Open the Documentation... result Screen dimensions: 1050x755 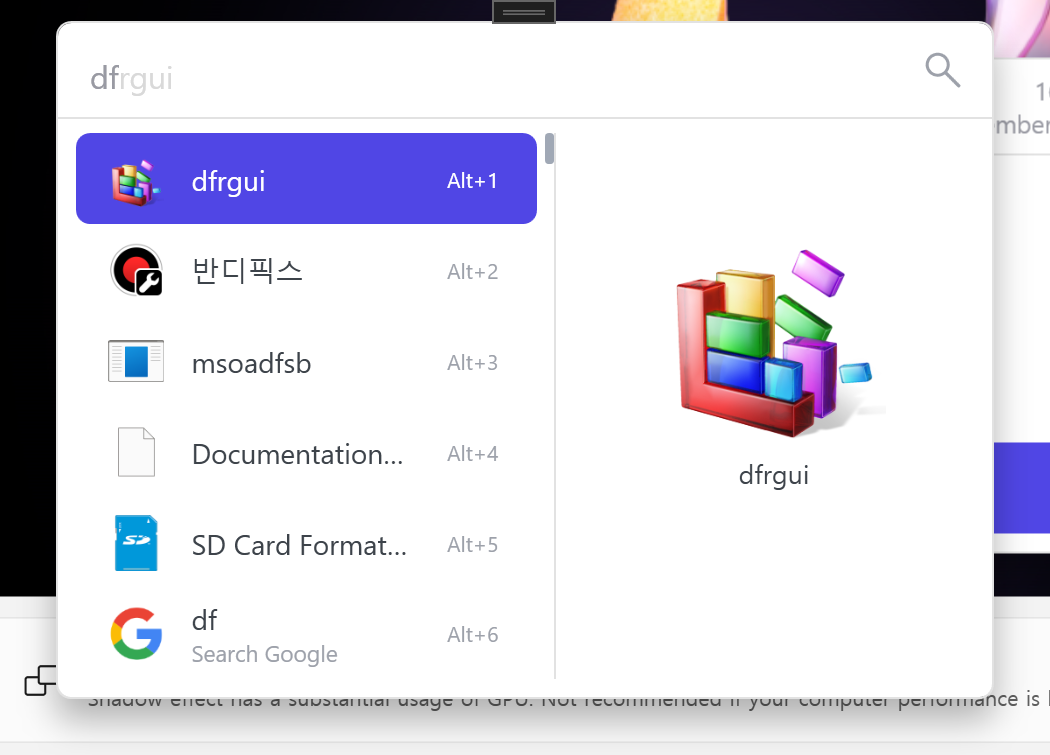[306, 453]
